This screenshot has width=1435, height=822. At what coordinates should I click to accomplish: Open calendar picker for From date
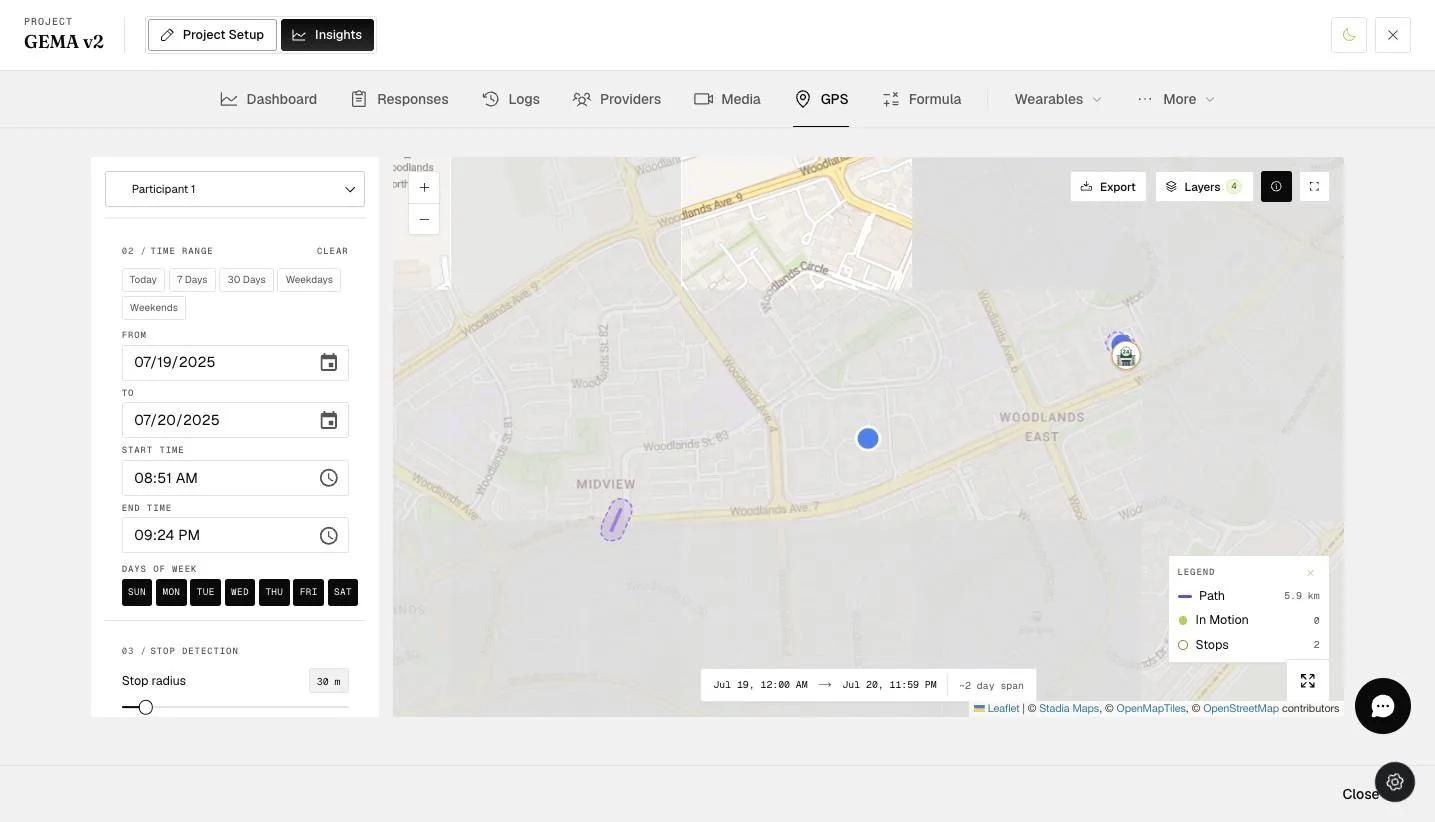click(328, 363)
